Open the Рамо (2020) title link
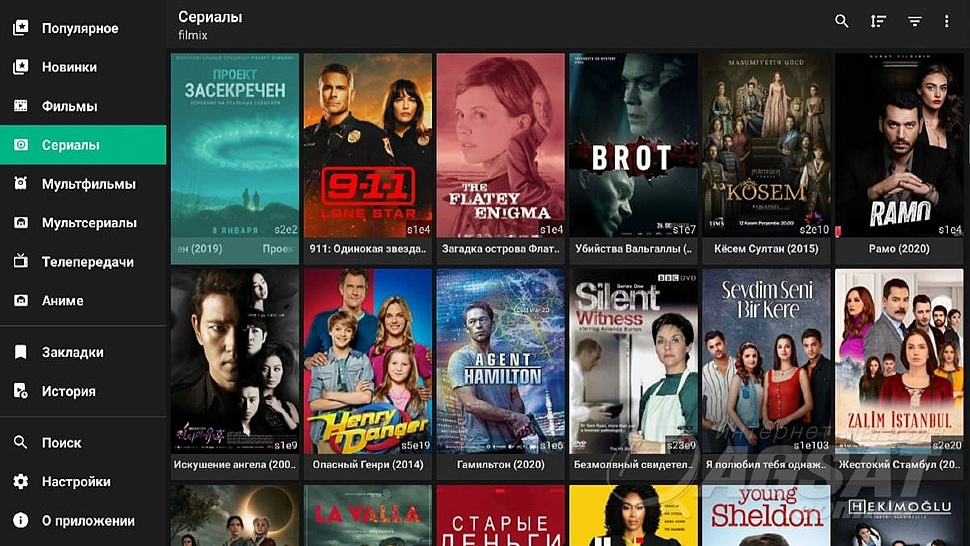The image size is (970, 546). pos(899,249)
